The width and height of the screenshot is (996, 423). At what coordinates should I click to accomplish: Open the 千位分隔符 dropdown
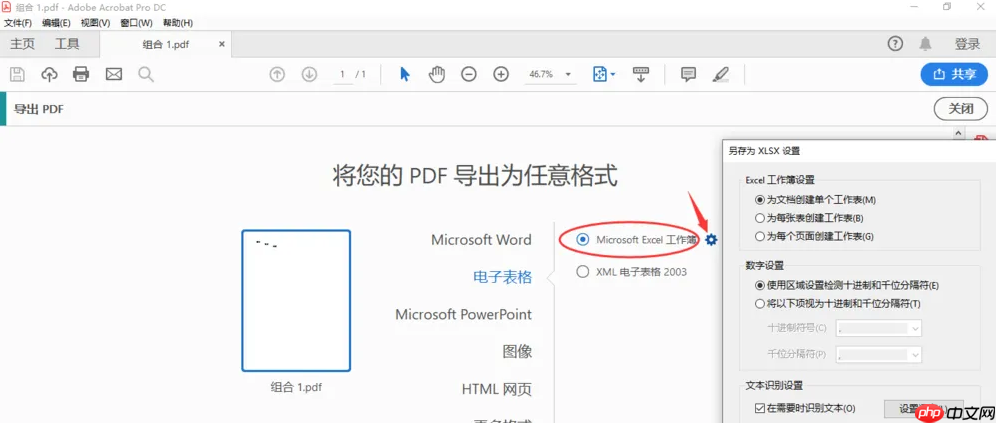tap(879, 354)
